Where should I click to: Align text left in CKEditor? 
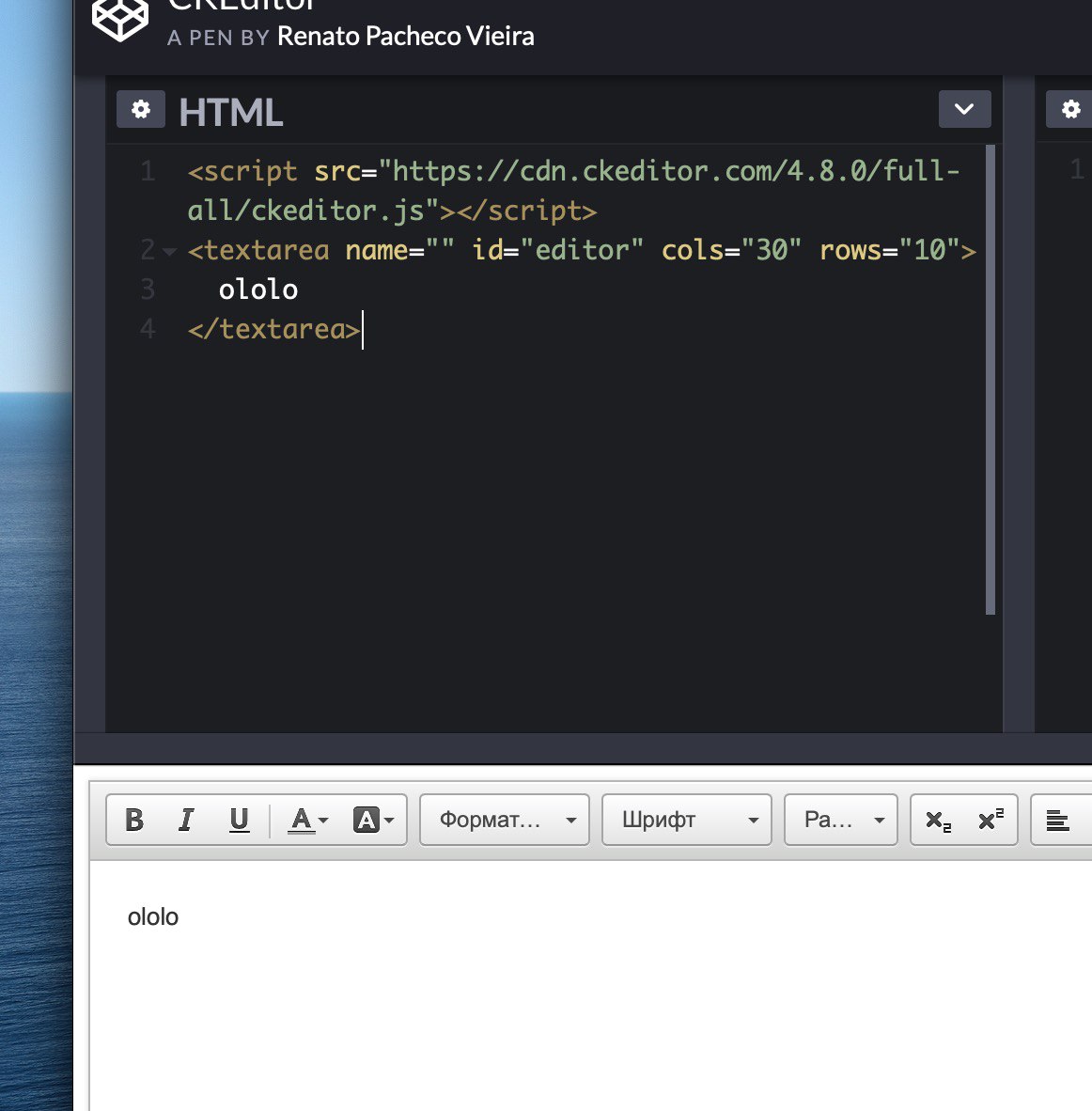click(x=1058, y=820)
